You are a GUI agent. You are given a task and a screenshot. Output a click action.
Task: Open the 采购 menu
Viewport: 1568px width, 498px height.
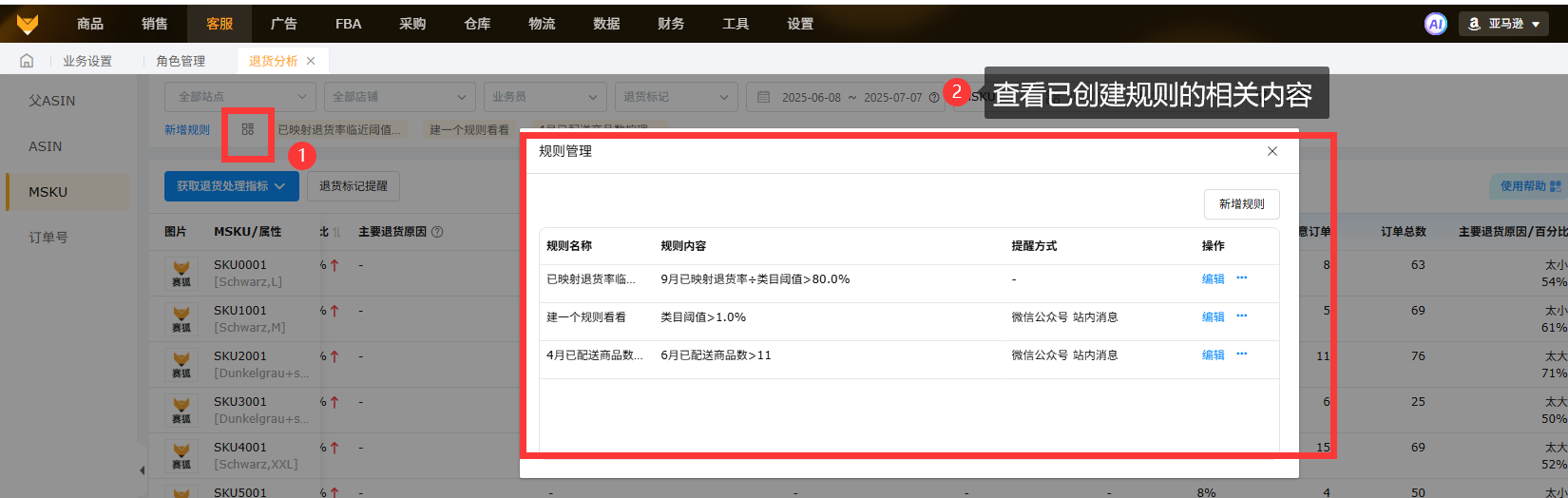(413, 24)
